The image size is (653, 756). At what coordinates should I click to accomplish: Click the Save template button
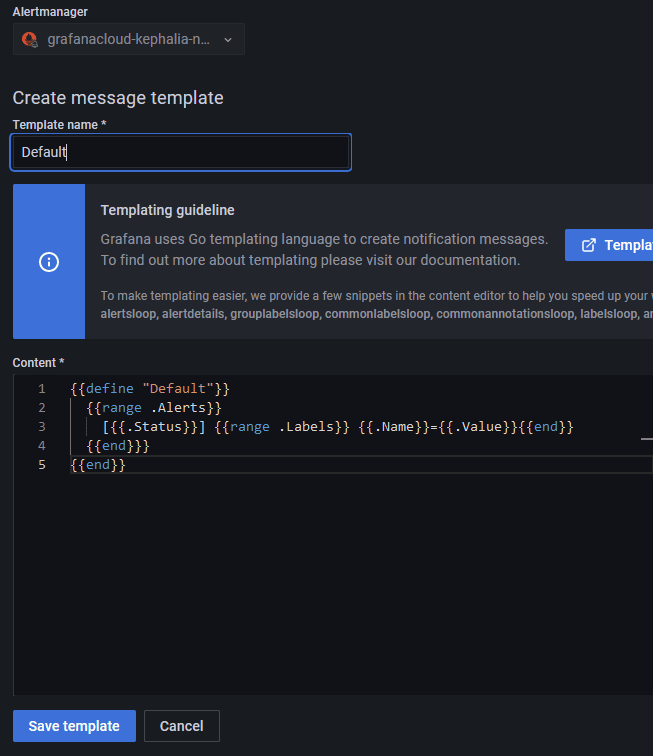(74, 726)
